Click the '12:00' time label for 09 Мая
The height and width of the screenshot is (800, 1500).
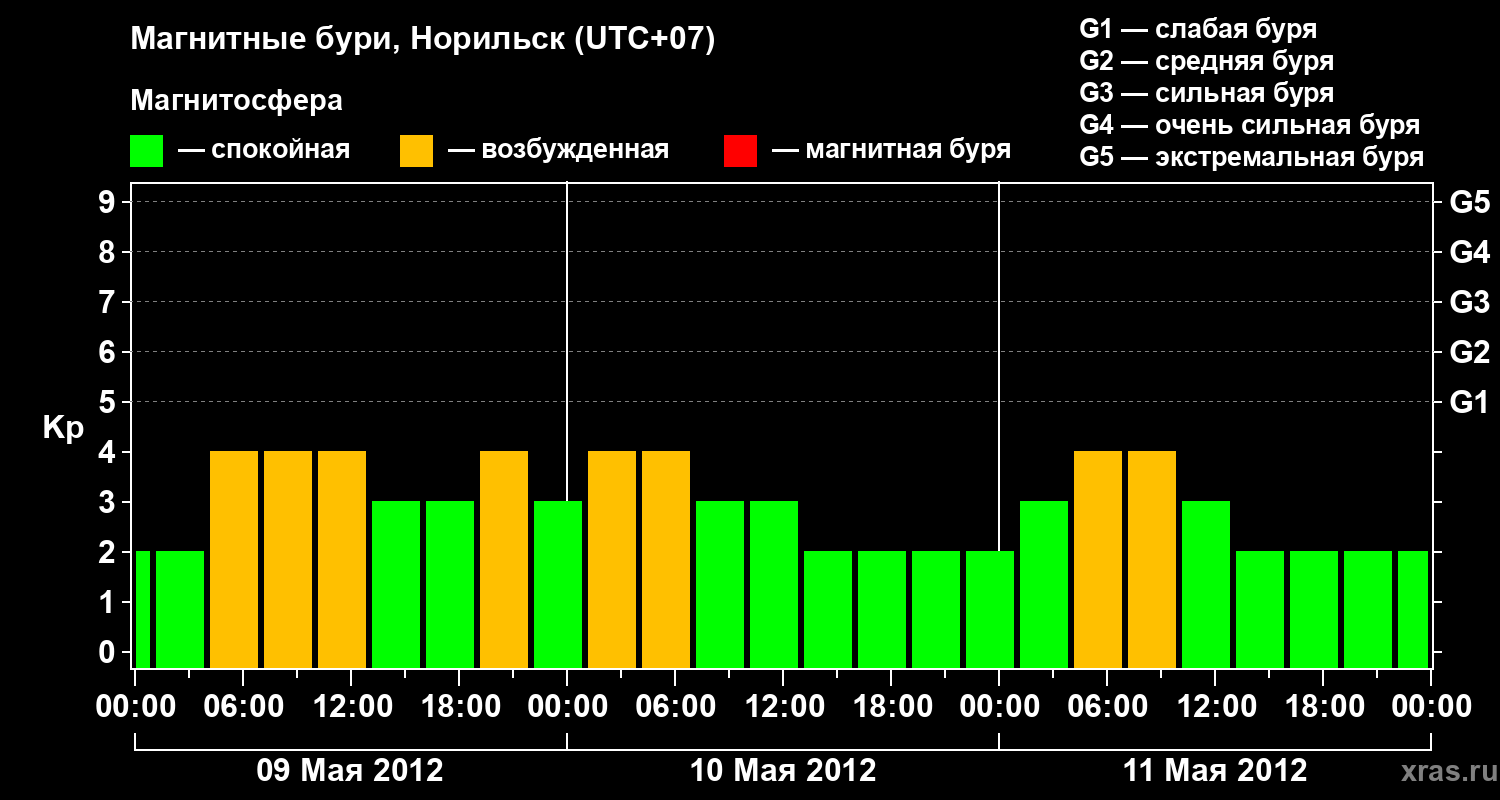tap(354, 706)
